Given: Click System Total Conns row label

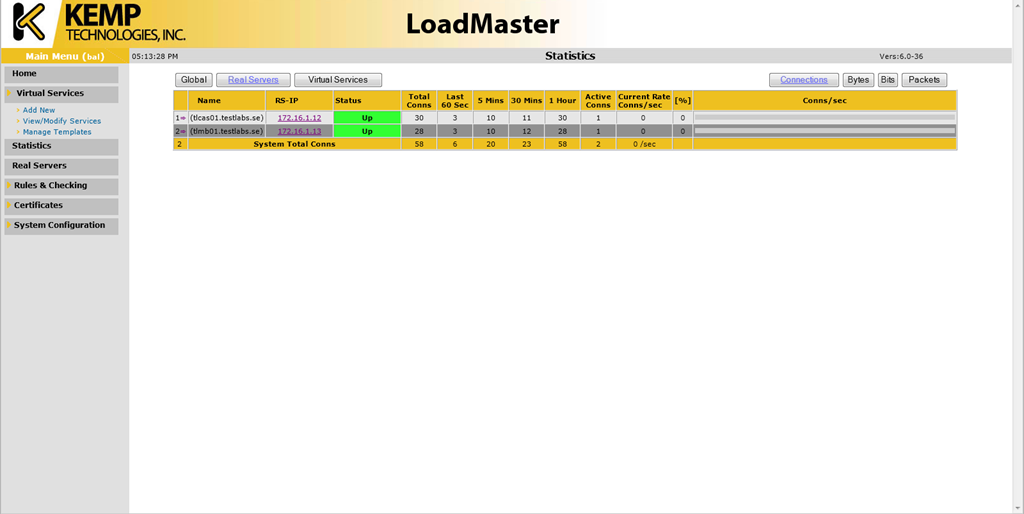Looking at the screenshot, I should (x=294, y=144).
